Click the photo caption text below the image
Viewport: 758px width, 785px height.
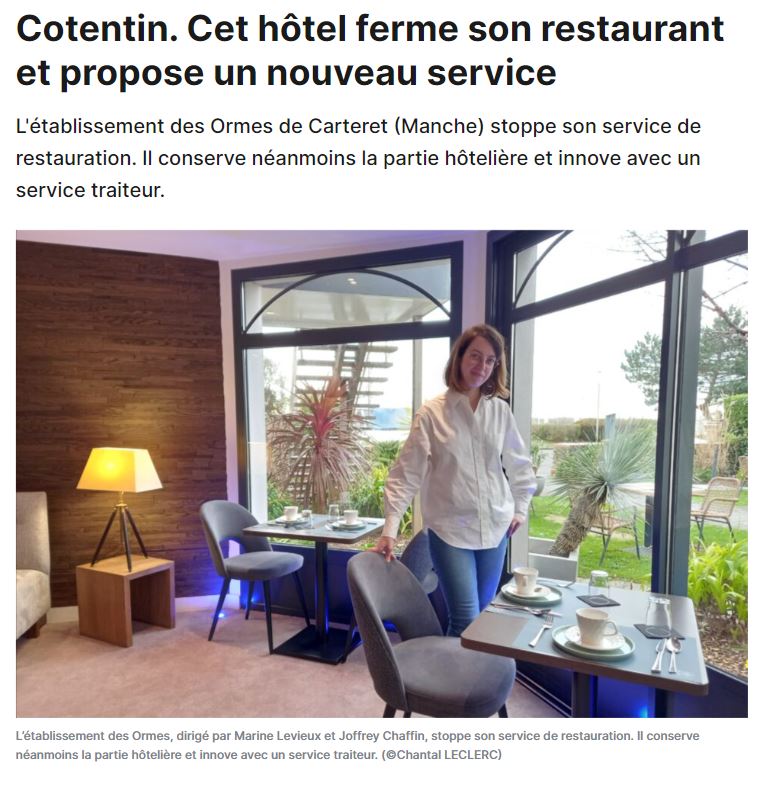pyautogui.click(x=357, y=745)
